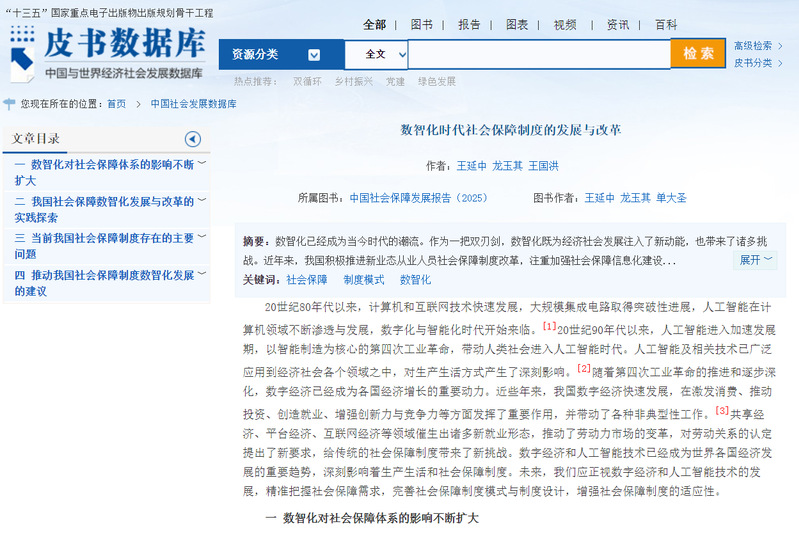Viewport: 799px width, 540px height.
Task: Expand 三 当前我国社会保障制度存在的主要问题 chevron
Action: click(x=202, y=237)
